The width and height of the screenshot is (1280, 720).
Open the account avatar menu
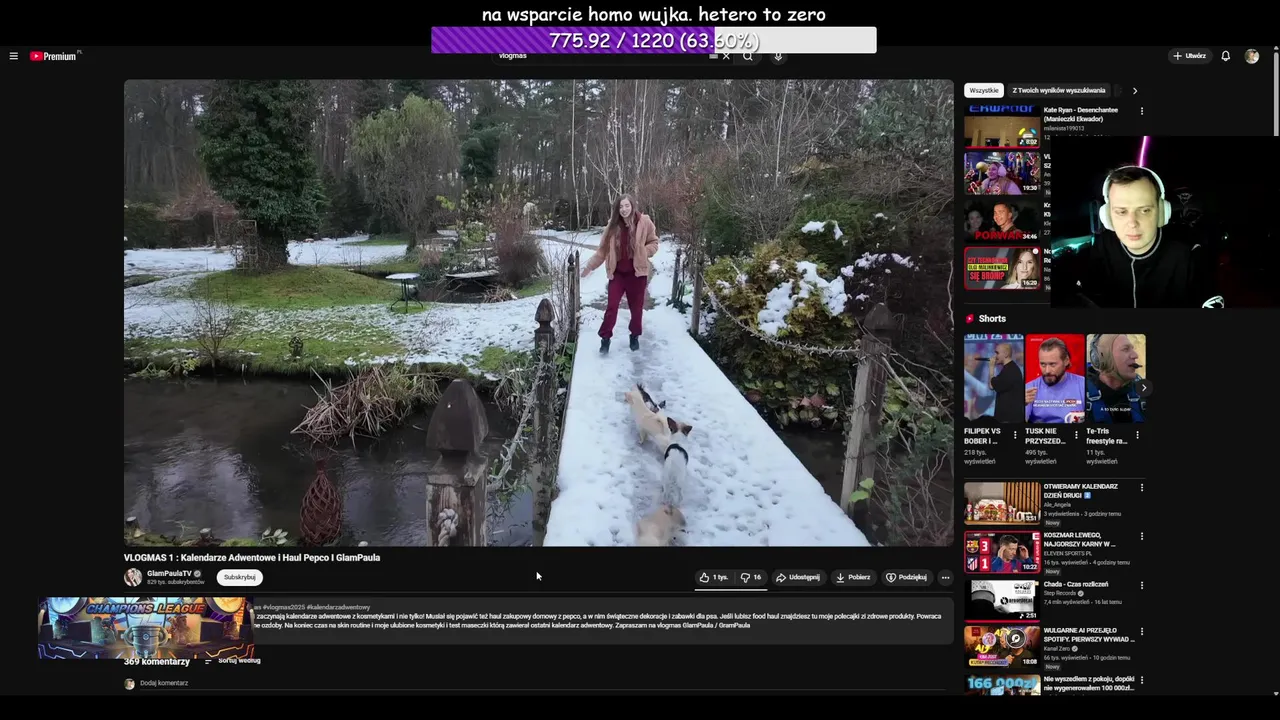[x=1252, y=56]
